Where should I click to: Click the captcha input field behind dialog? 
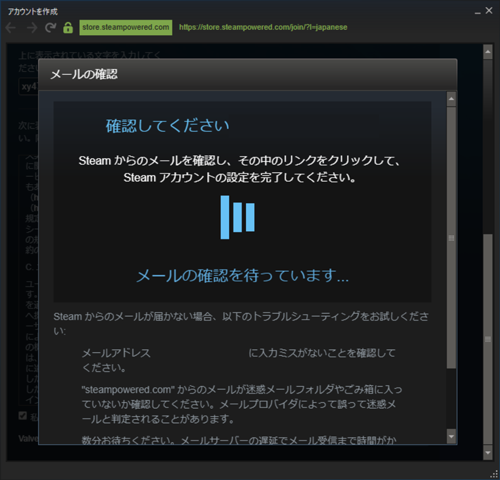coord(28,87)
